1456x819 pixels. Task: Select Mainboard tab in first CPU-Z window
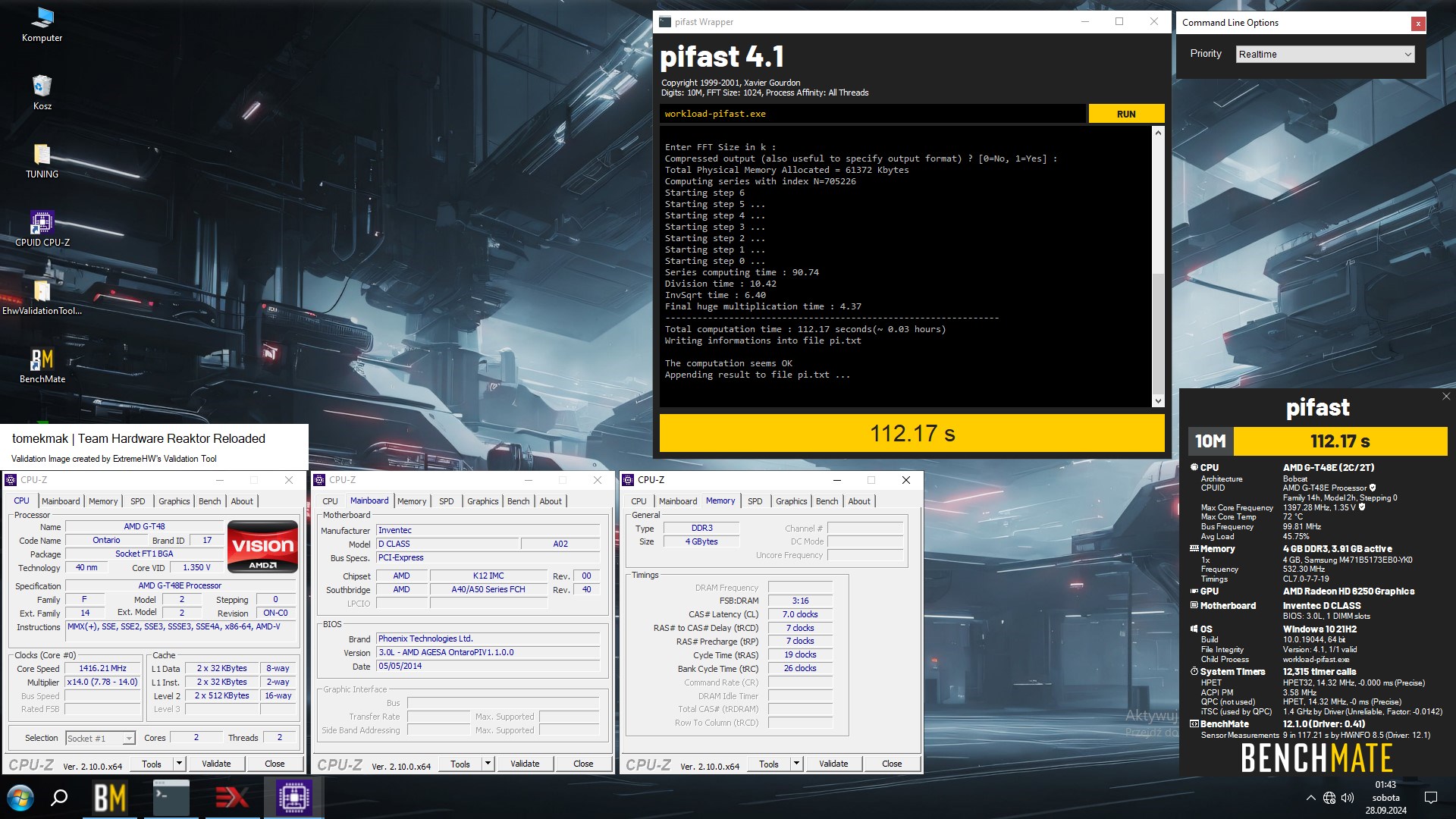(61, 501)
